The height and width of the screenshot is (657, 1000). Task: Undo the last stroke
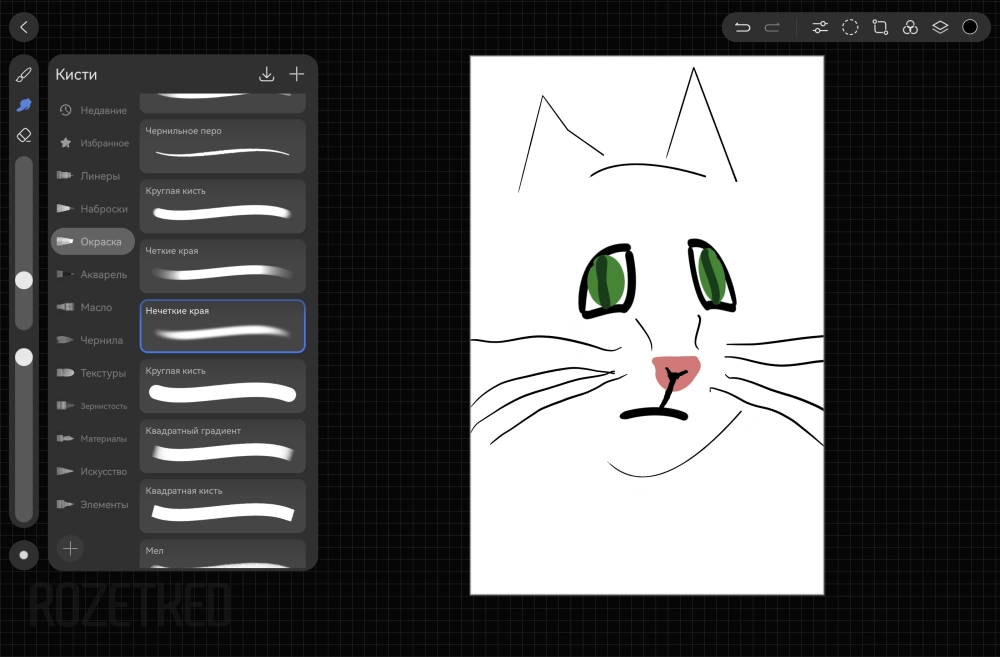(742, 27)
